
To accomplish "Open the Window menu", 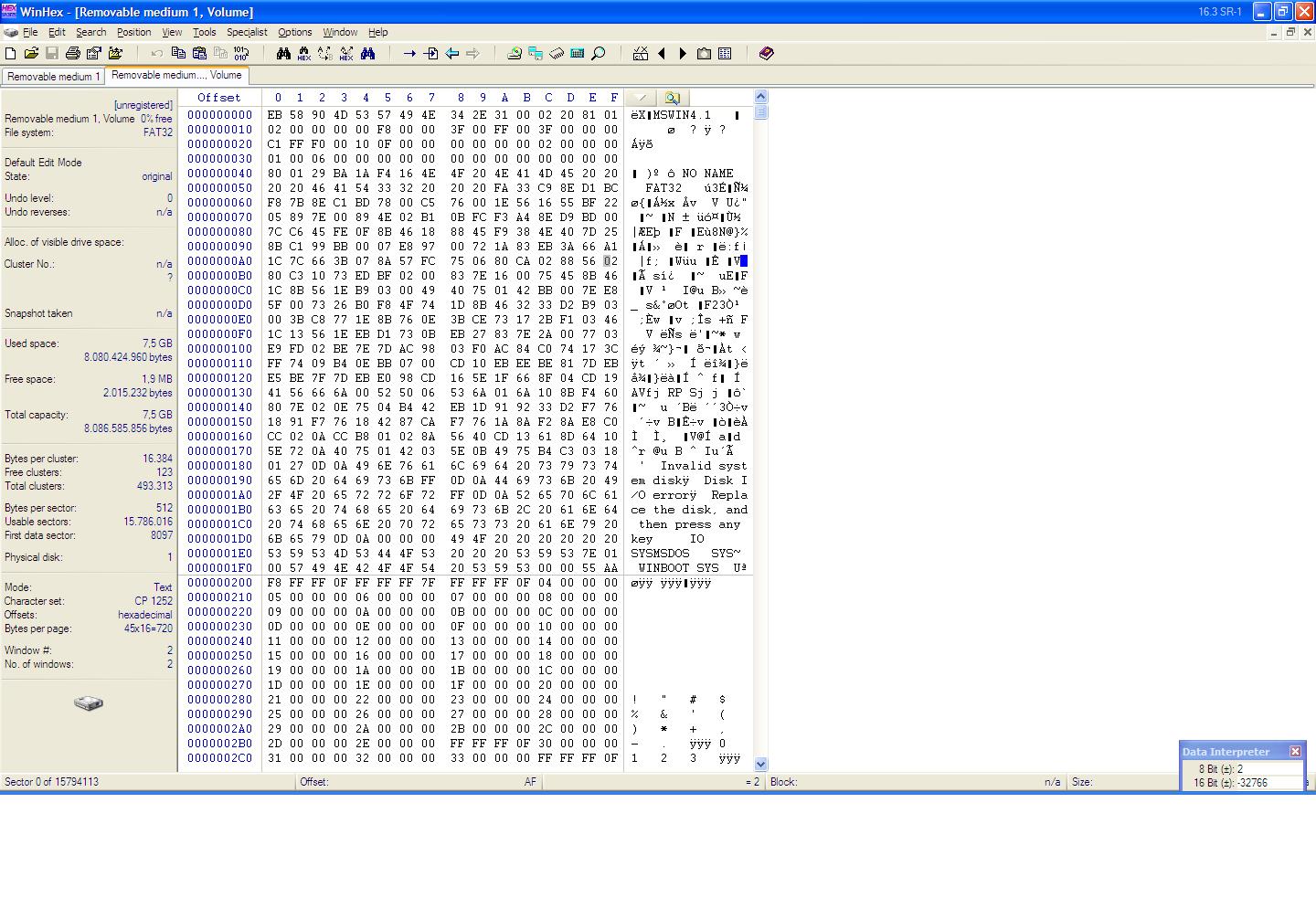I will tap(340, 32).
